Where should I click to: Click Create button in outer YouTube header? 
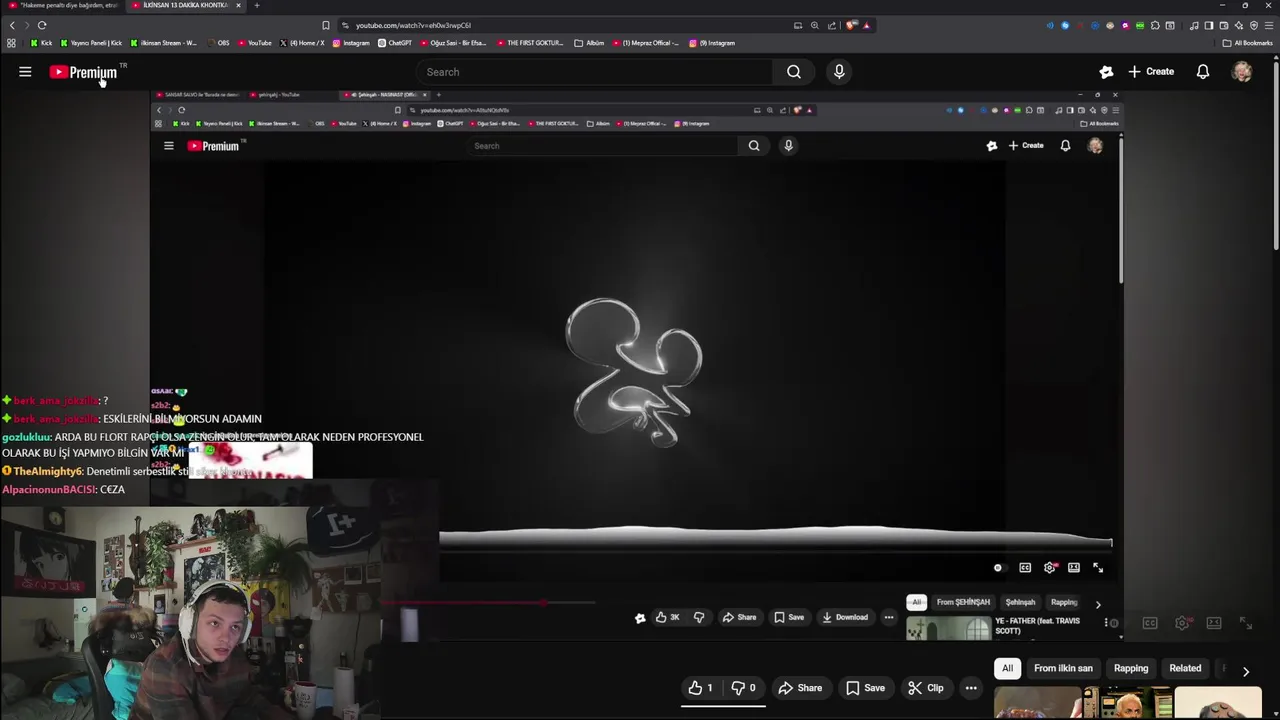click(1151, 72)
